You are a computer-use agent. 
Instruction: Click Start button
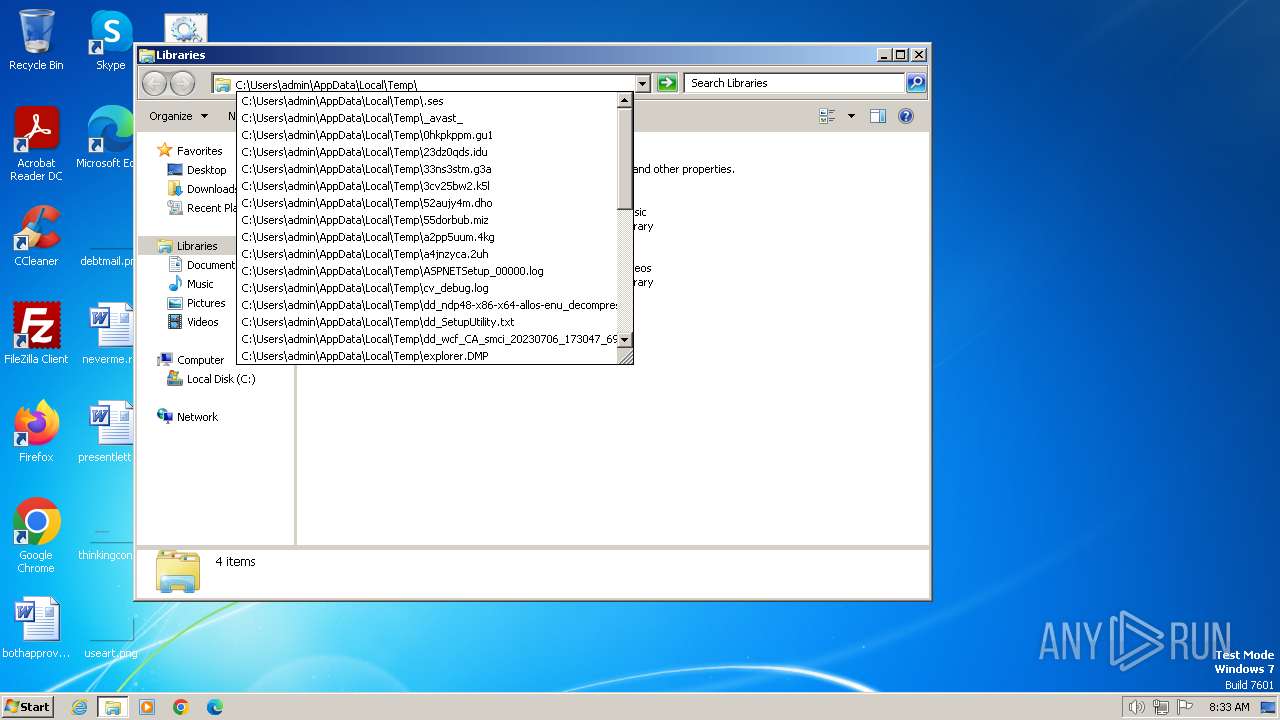[x=27, y=707]
